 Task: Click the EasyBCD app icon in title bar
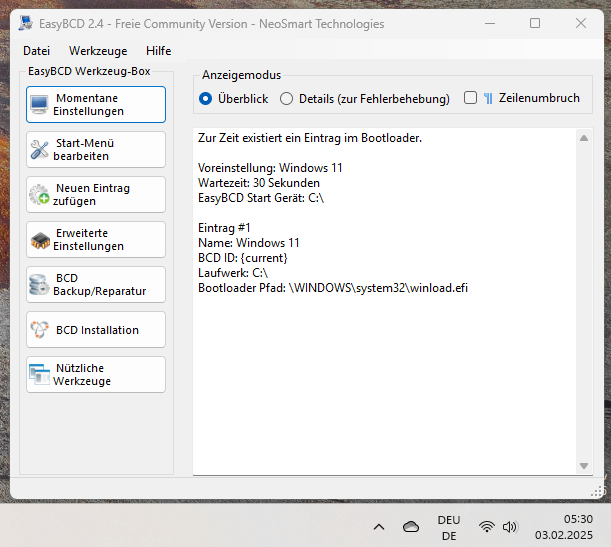[26, 23]
